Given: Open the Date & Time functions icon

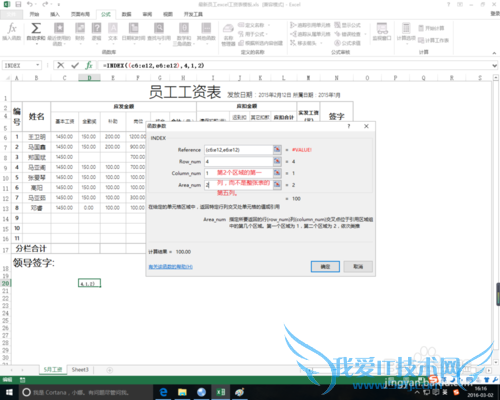Looking at the screenshot, I should point(133,32).
